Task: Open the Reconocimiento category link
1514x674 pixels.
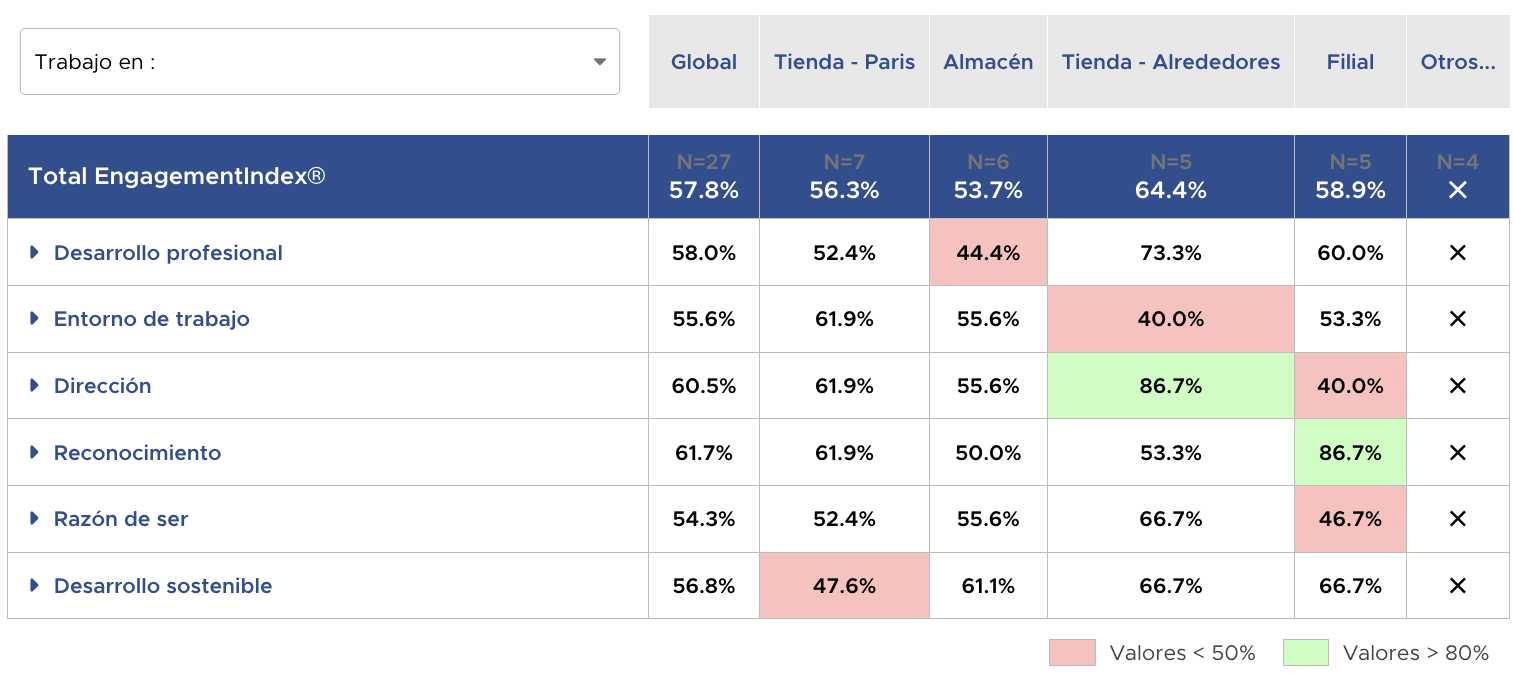Action: (x=137, y=453)
